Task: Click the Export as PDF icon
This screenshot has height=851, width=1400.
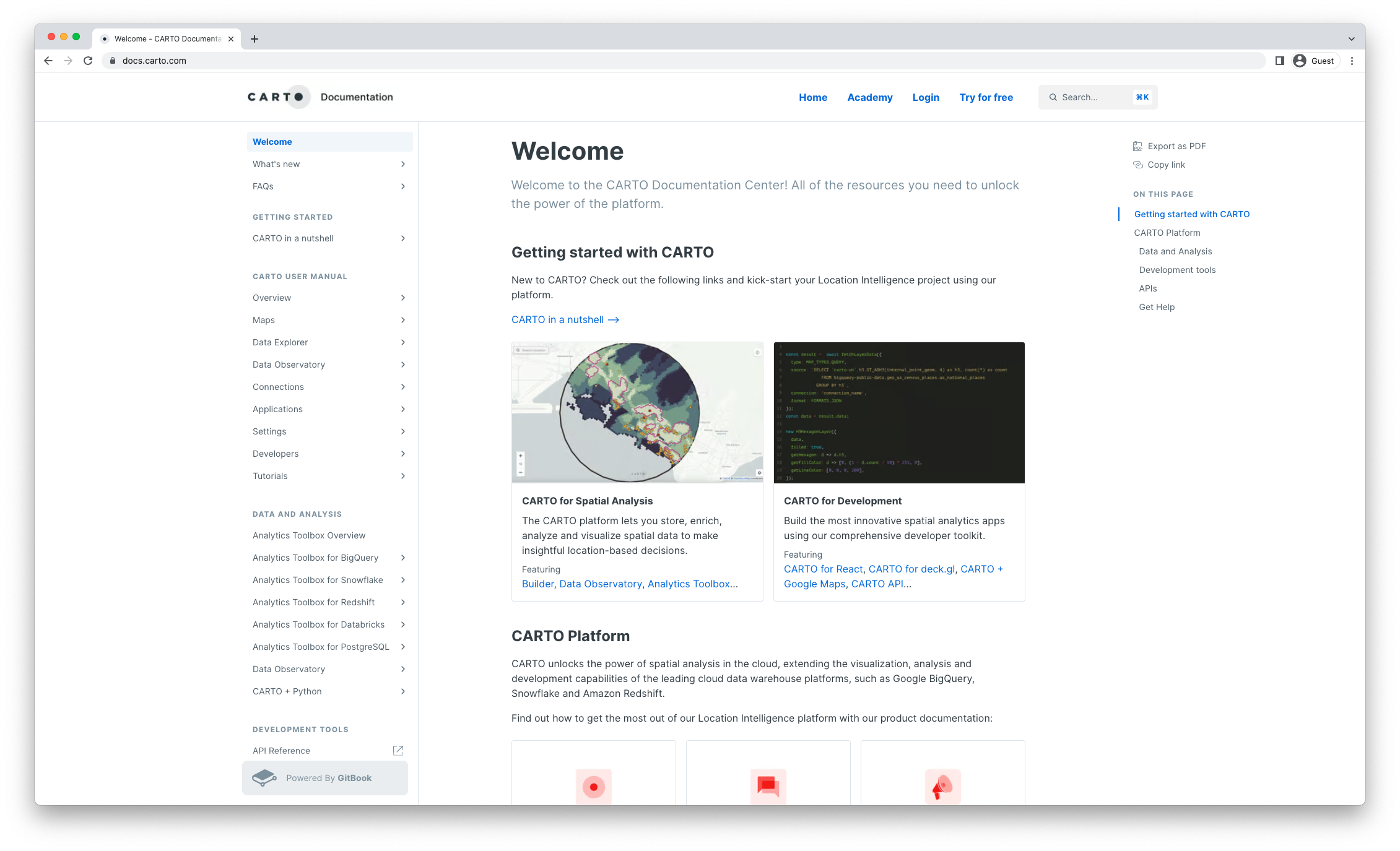Action: (x=1137, y=146)
